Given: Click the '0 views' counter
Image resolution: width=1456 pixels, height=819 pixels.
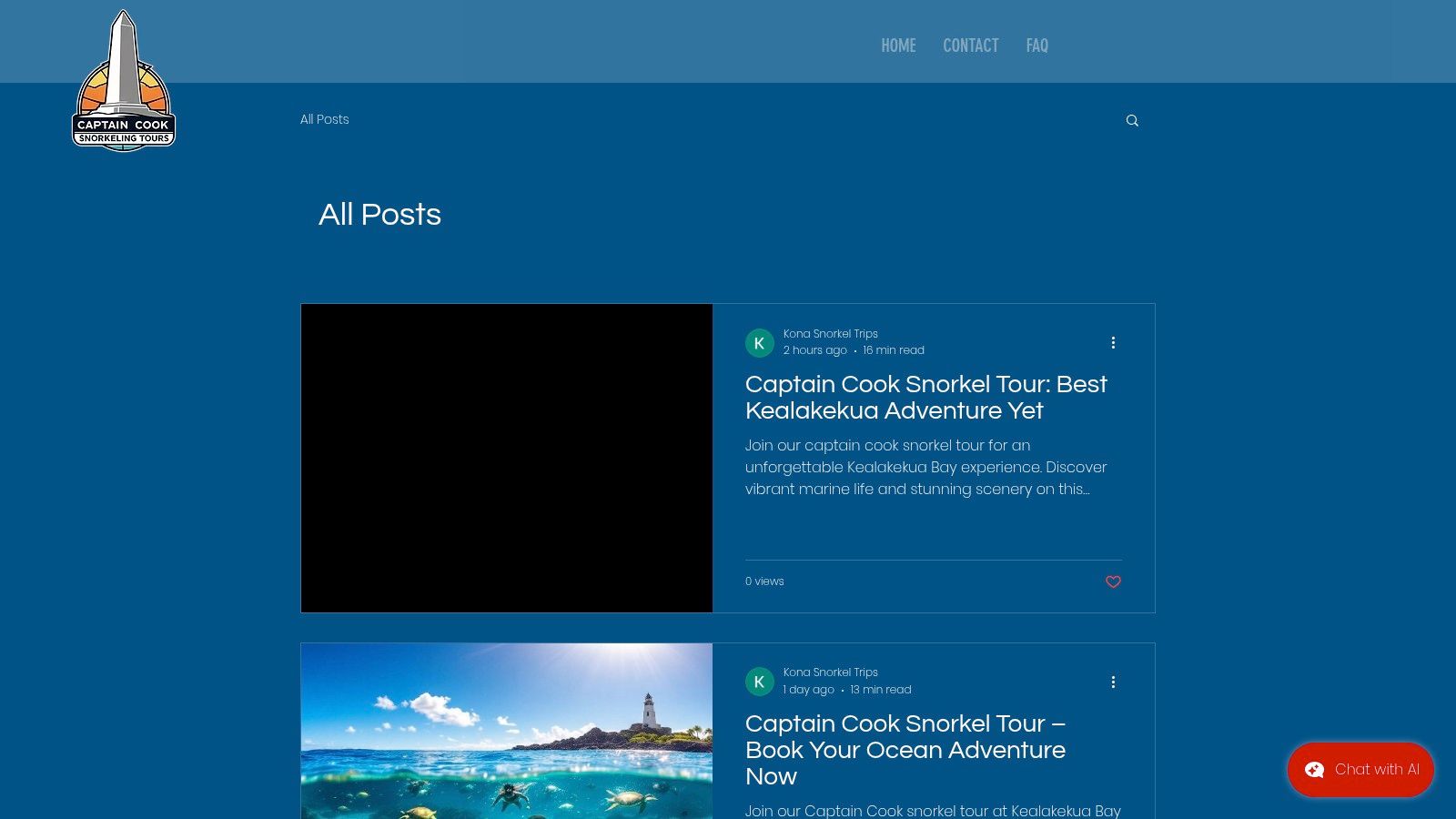Looking at the screenshot, I should coord(764,581).
